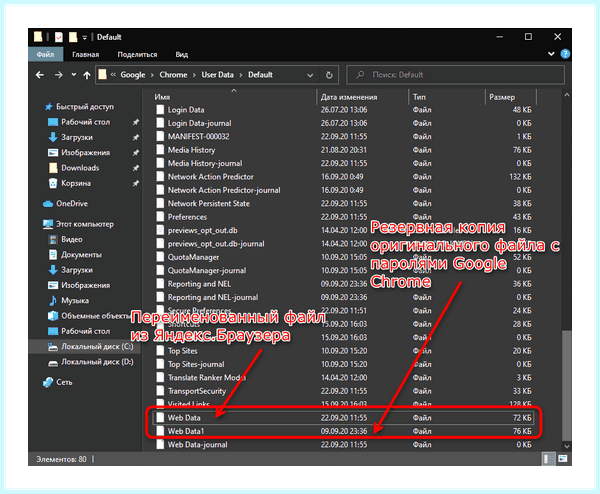Screen dimensions: 600x494
Task: Switch to details view icon in status bar
Action: (x=549, y=459)
